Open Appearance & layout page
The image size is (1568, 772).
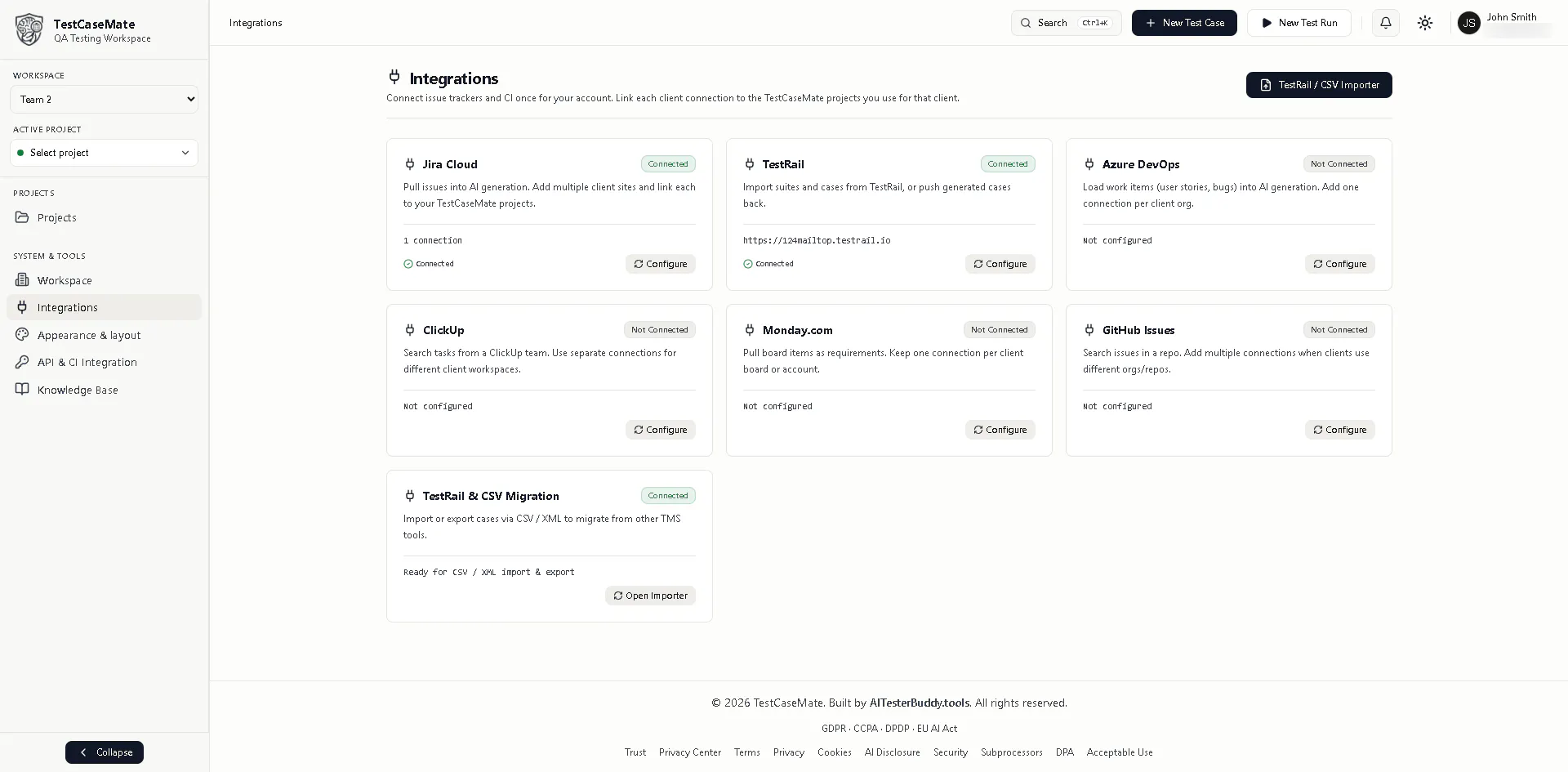[104, 335]
